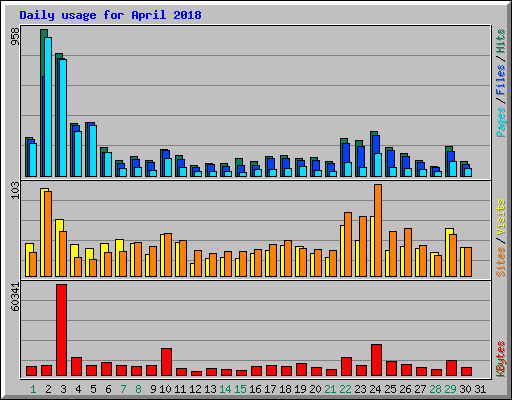The image size is (512, 400).
Task: Select the red KBytes bar for day 22
Action: coord(346,367)
